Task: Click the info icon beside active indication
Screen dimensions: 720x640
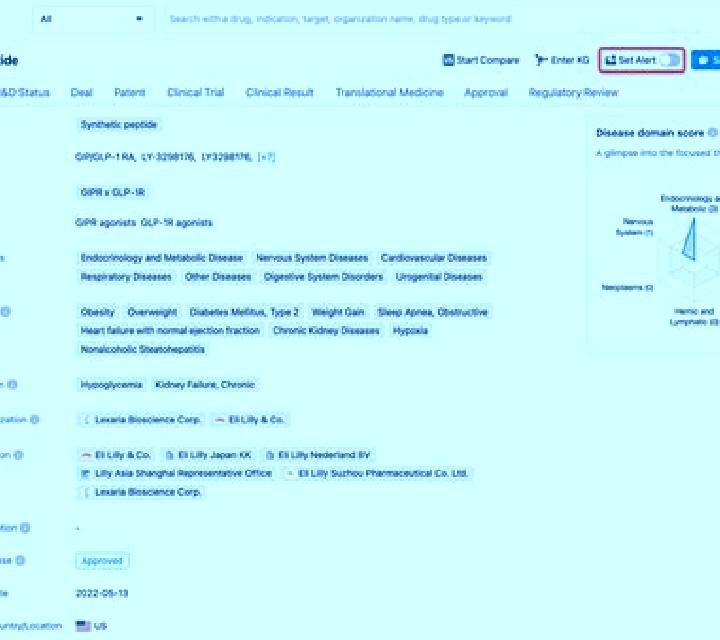Action: 6,312
